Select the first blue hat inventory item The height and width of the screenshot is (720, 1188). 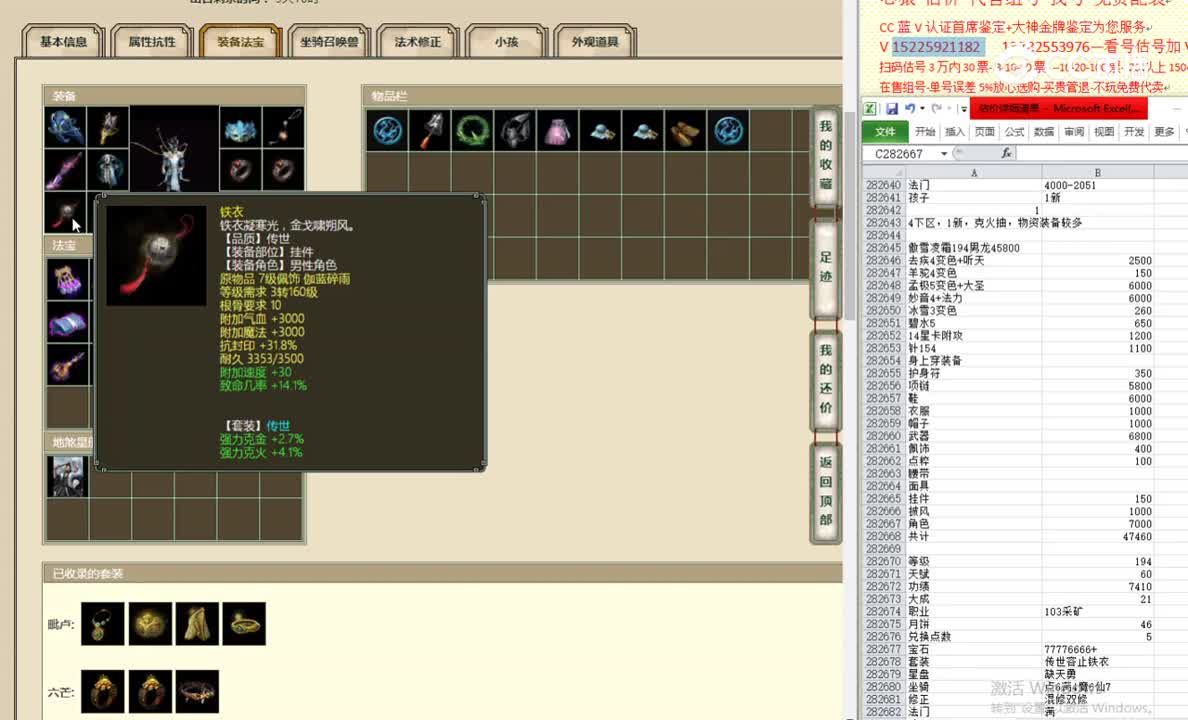(601, 130)
